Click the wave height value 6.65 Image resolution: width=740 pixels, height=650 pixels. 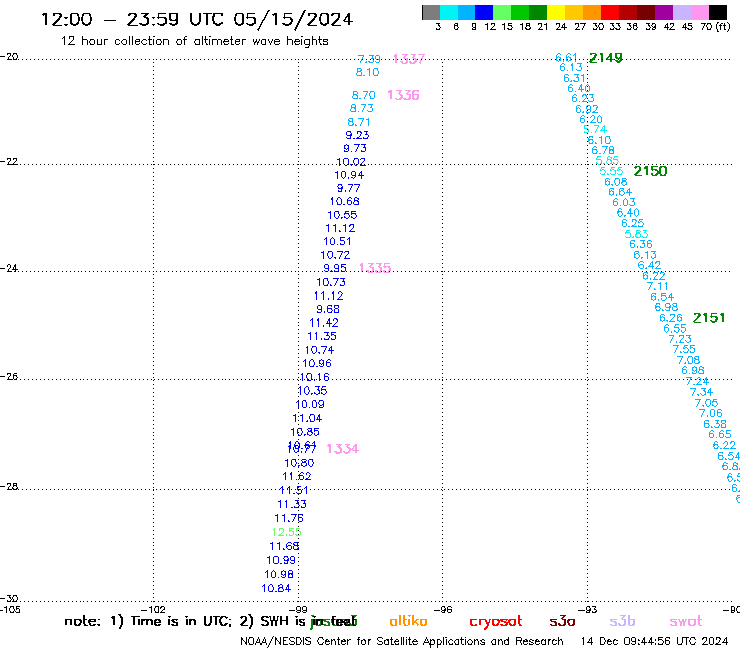720,434
